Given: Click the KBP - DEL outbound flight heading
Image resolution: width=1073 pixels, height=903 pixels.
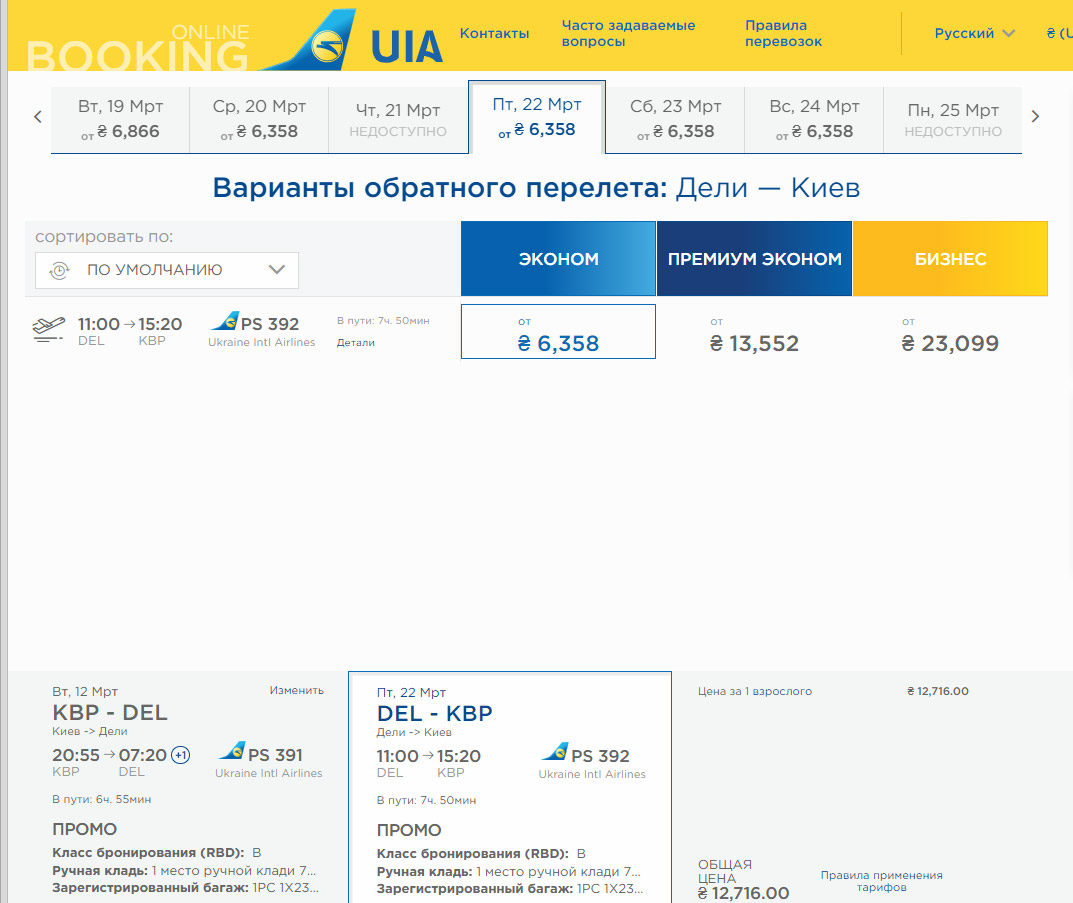Looking at the screenshot, I should pos(109,712).
